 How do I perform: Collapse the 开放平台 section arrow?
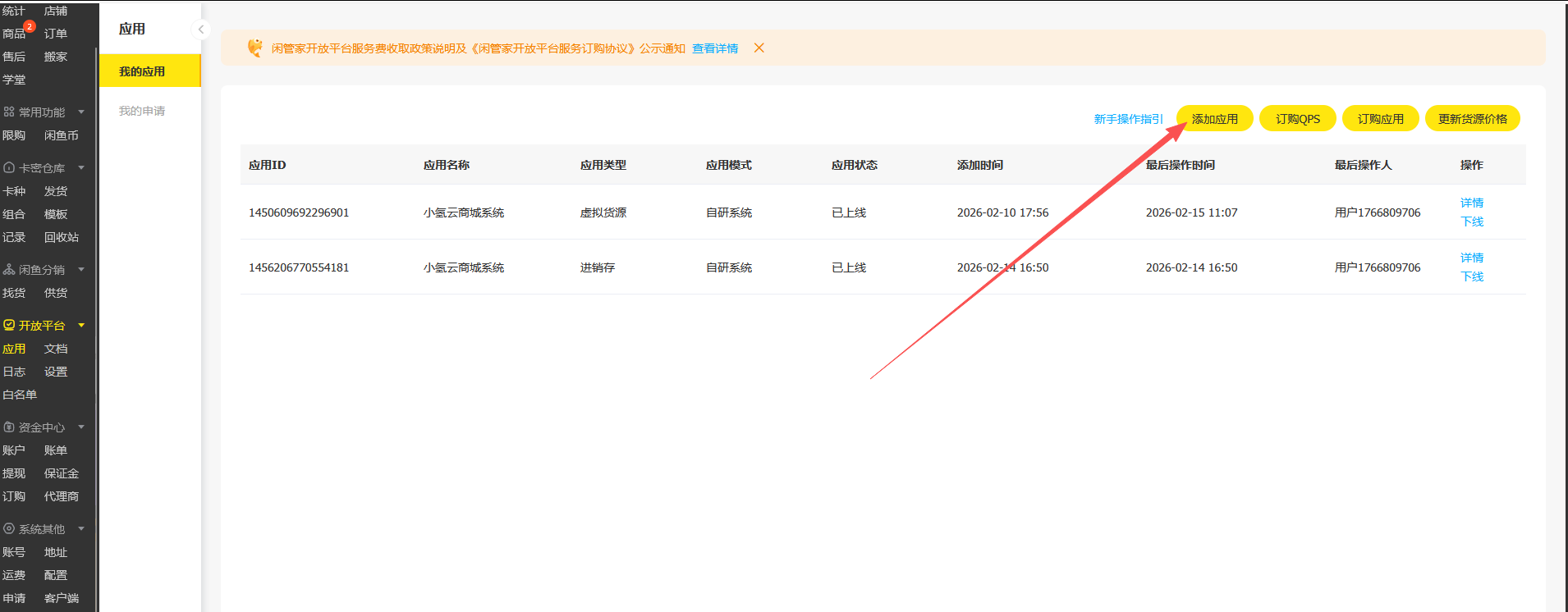[x=81, y=325]
